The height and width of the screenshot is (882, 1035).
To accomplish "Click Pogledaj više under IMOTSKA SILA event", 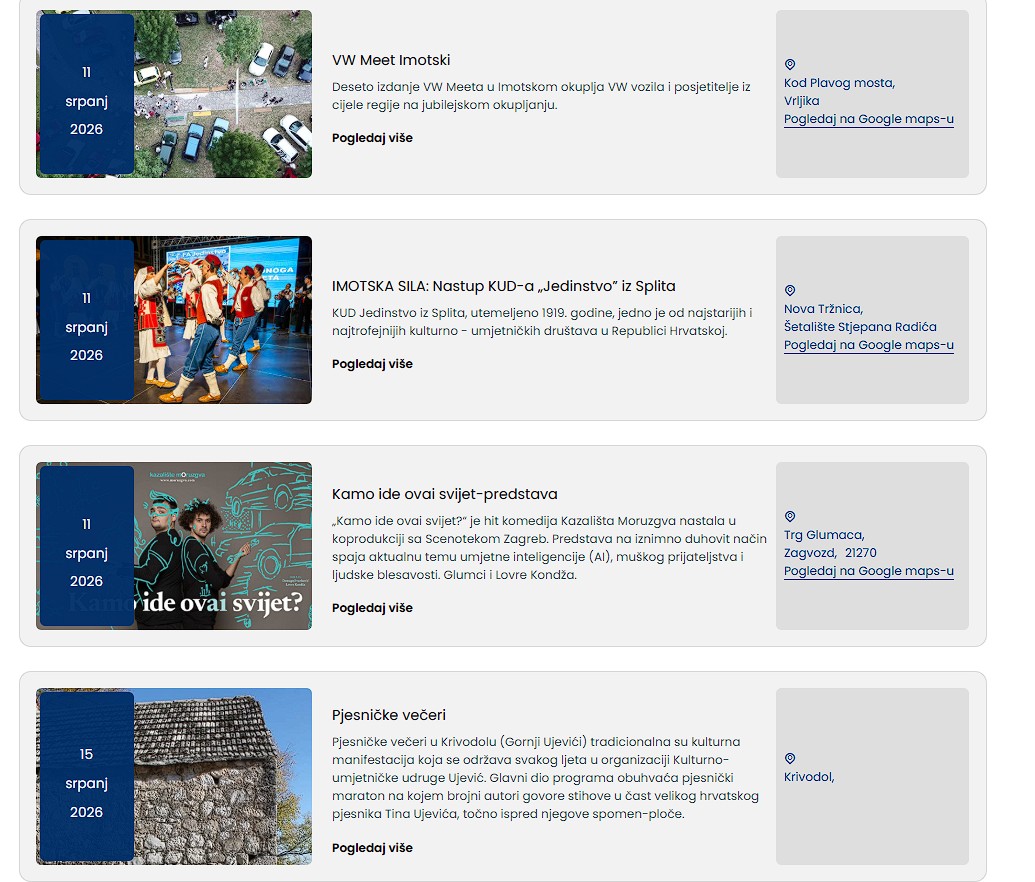I will (x=372, y=364).
